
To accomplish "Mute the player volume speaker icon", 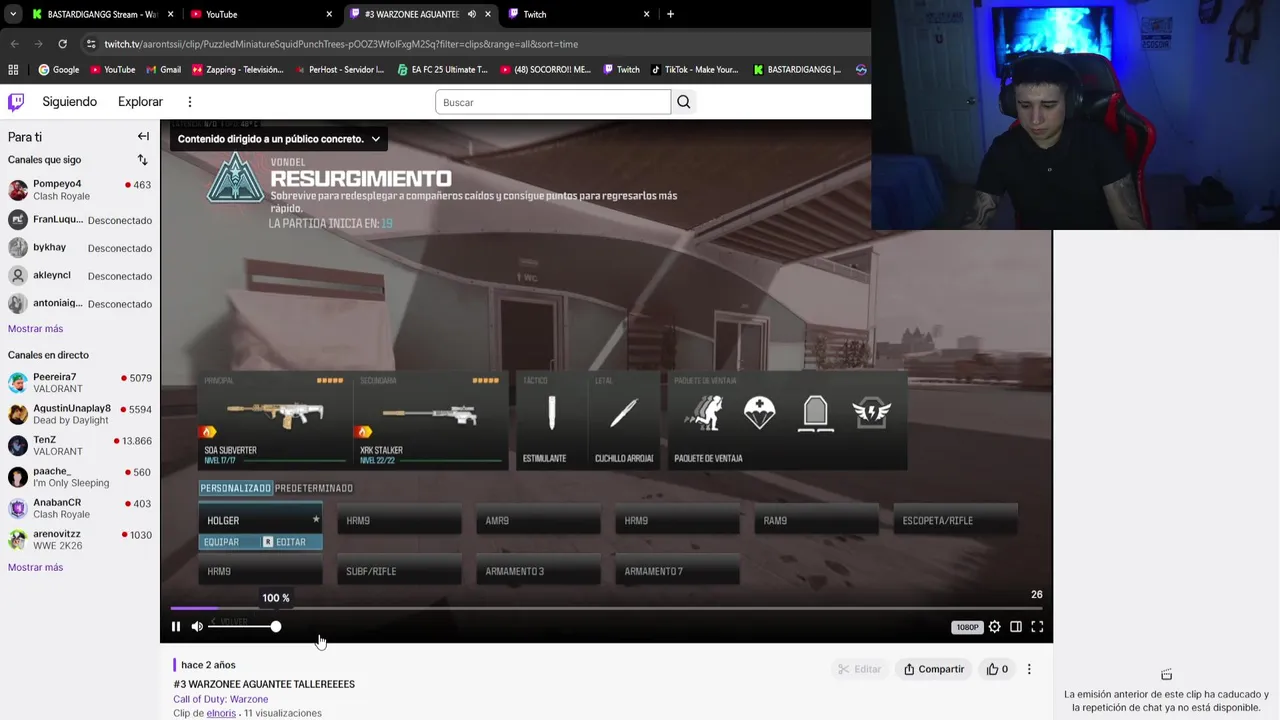I will 197,627.
